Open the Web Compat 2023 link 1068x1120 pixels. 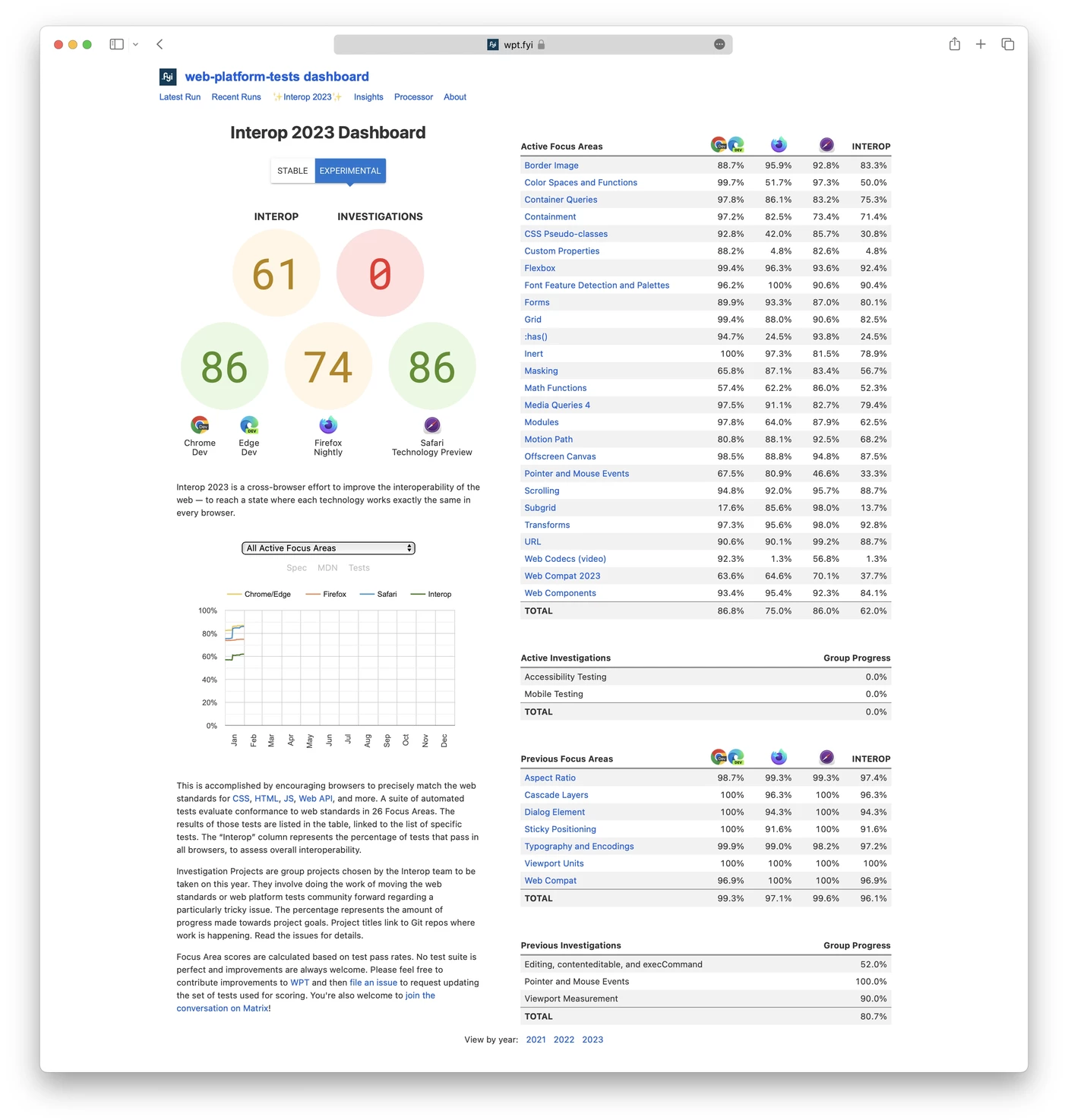pos(562,576)
